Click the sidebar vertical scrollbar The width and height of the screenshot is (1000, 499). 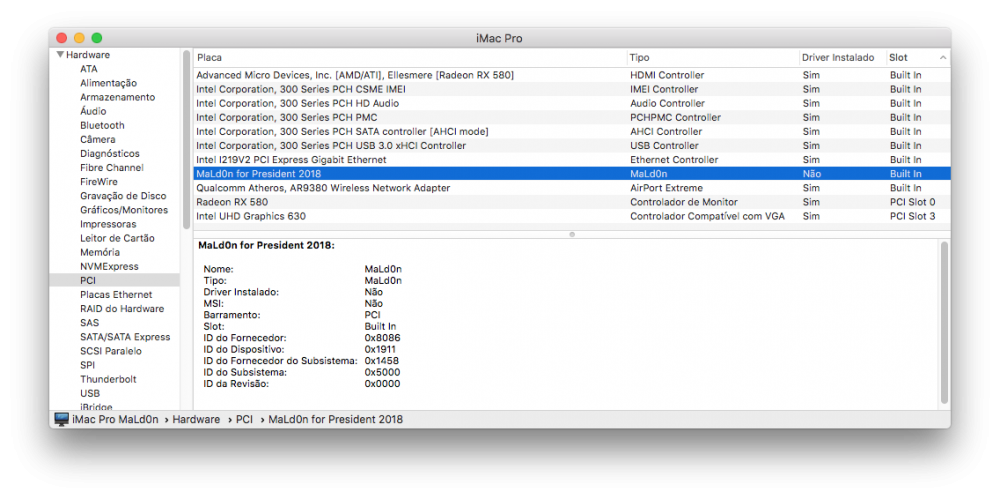coord(186,139)
